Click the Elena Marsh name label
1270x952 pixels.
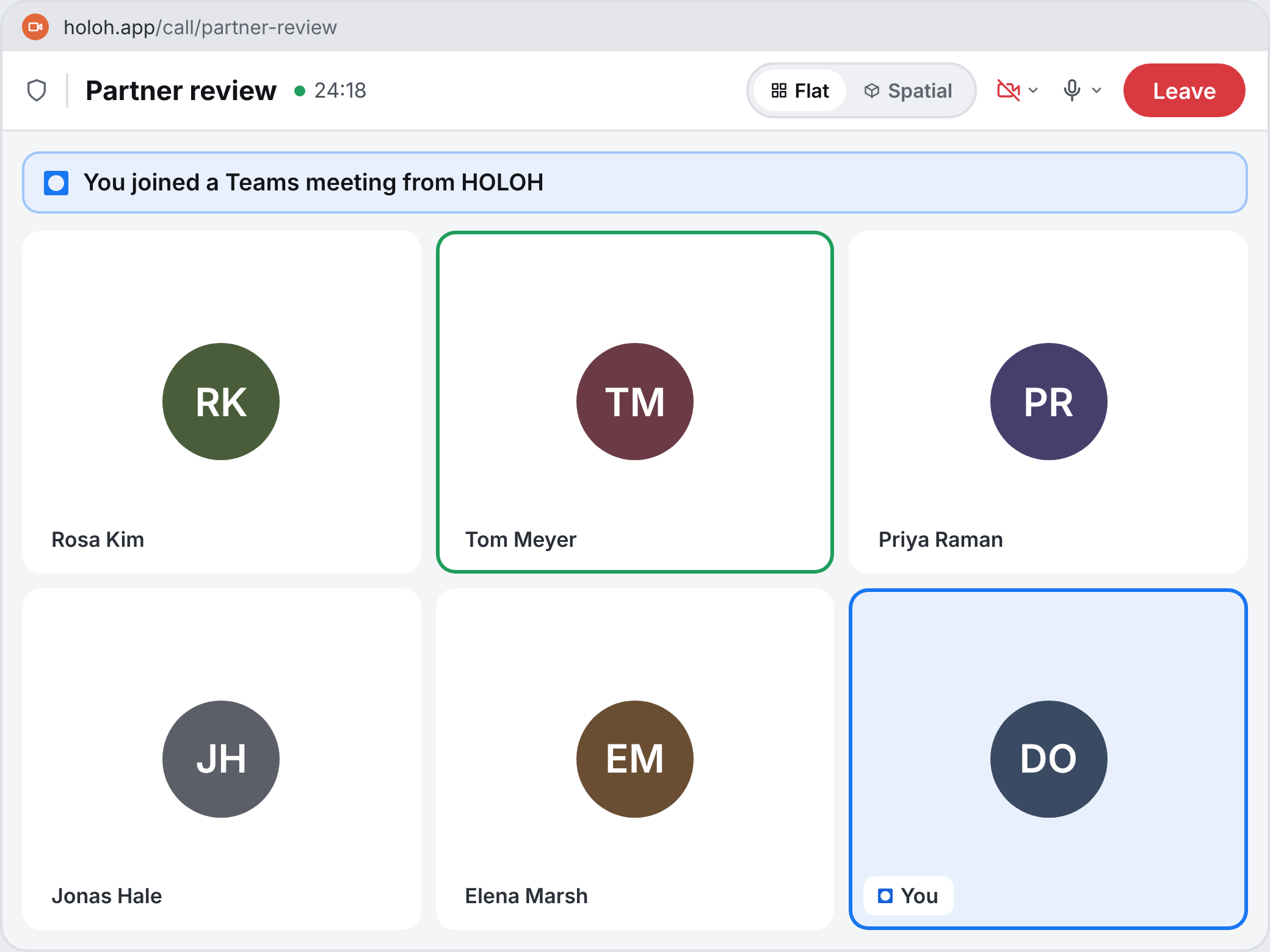coord(526,896)
